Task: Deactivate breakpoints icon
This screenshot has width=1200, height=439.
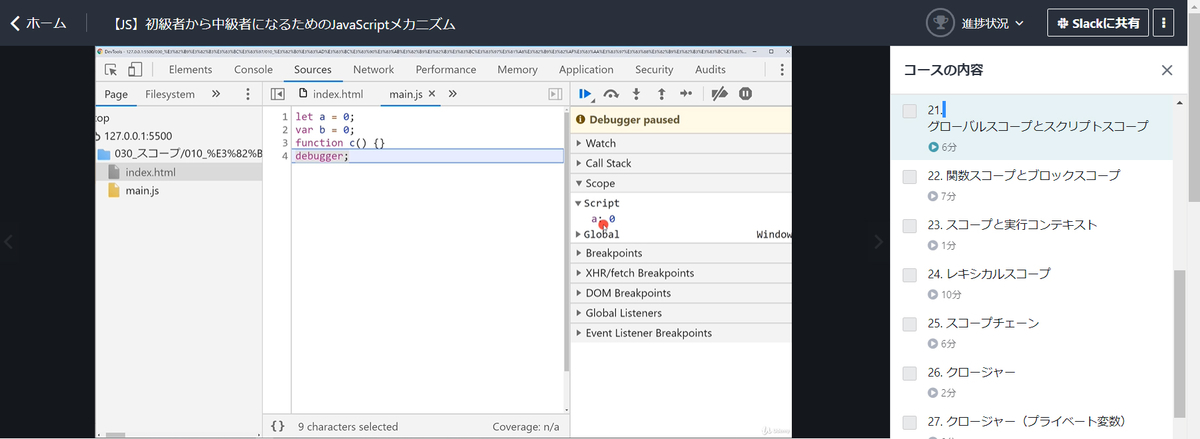Action: coord(719,94)
